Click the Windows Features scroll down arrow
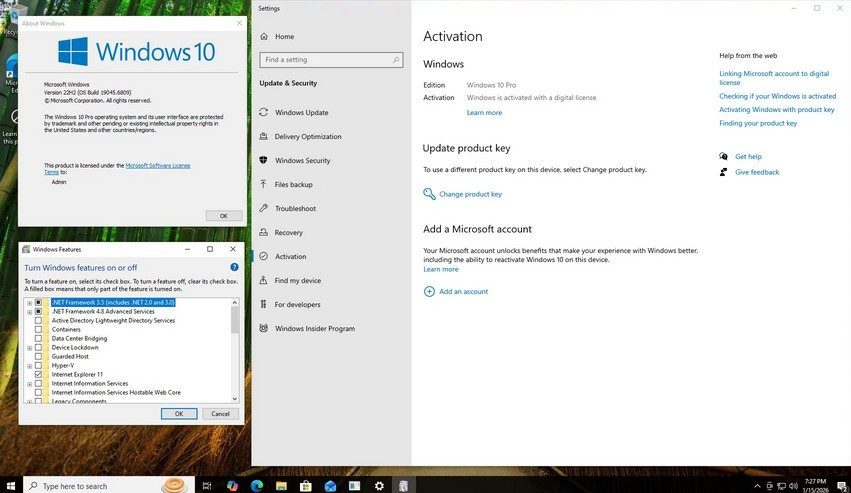This screenshot has height=493, width=851. (234, 399)
